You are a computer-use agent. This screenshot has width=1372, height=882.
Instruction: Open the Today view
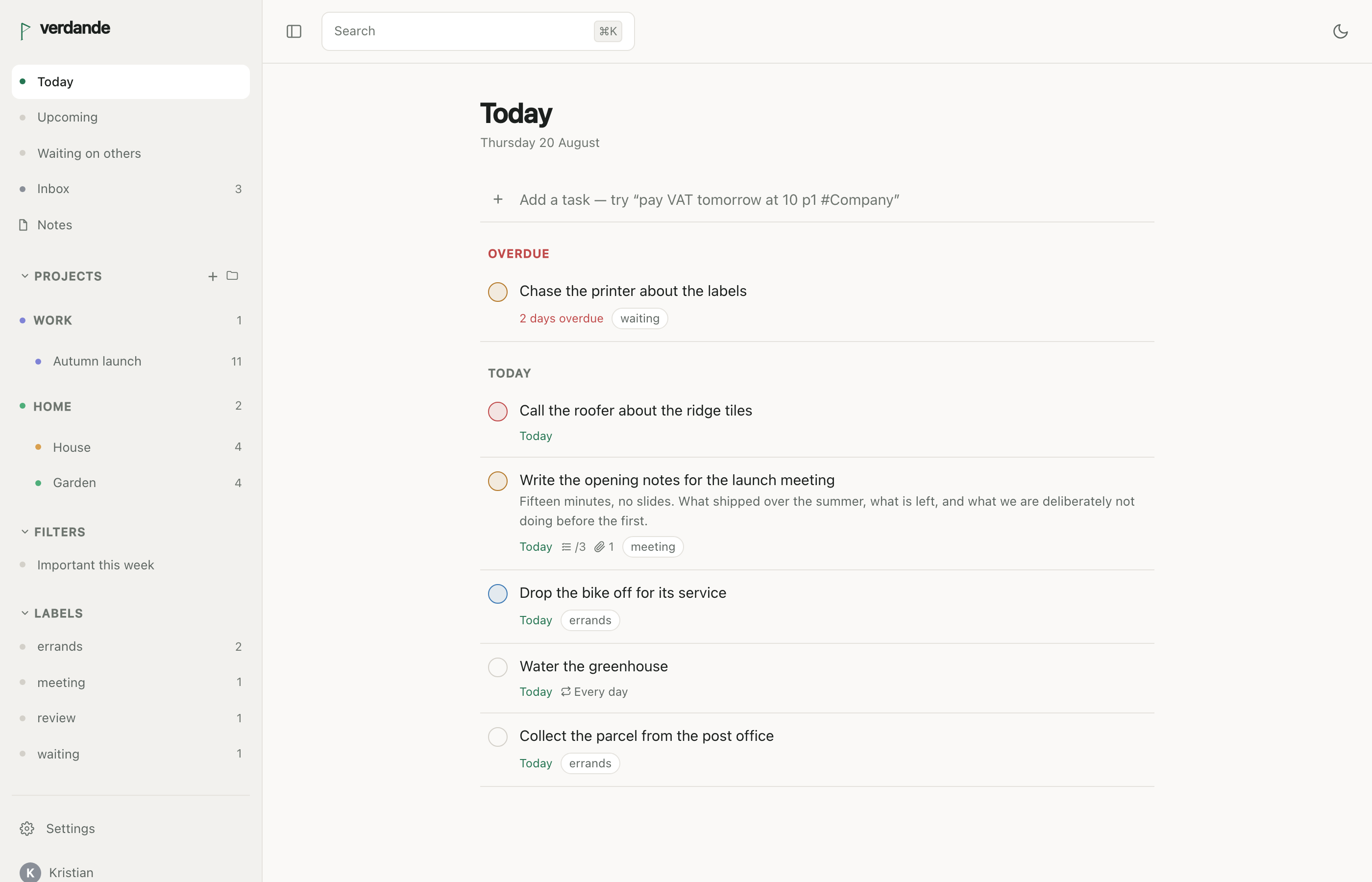click(x=130, y=82)
